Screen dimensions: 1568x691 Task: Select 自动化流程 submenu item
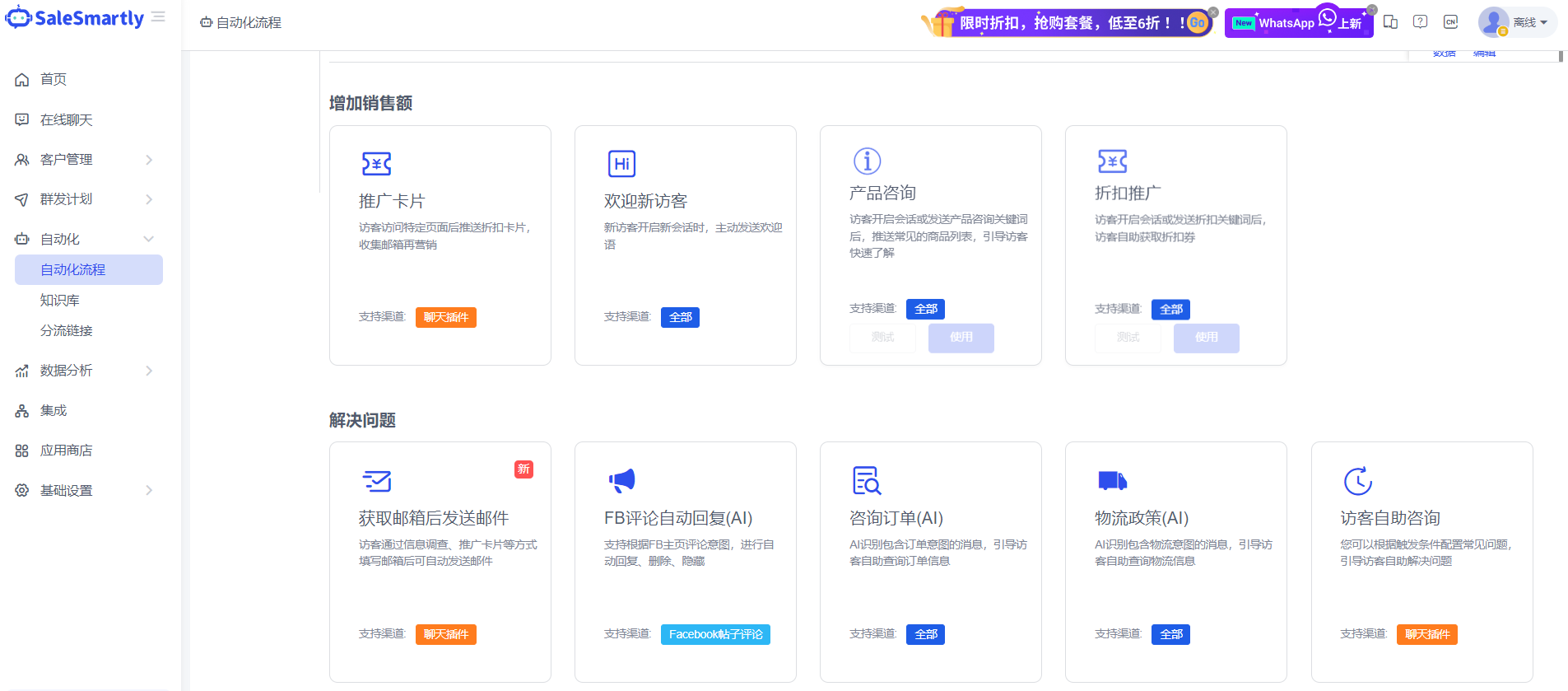[89, 269]
